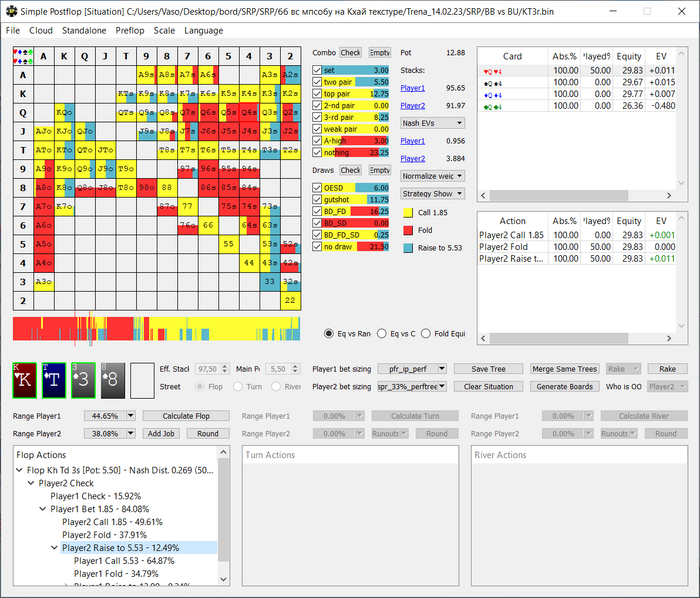Open Range Player1 44.65% flop dropdown

pyautogui.click(x=109, y=416)
